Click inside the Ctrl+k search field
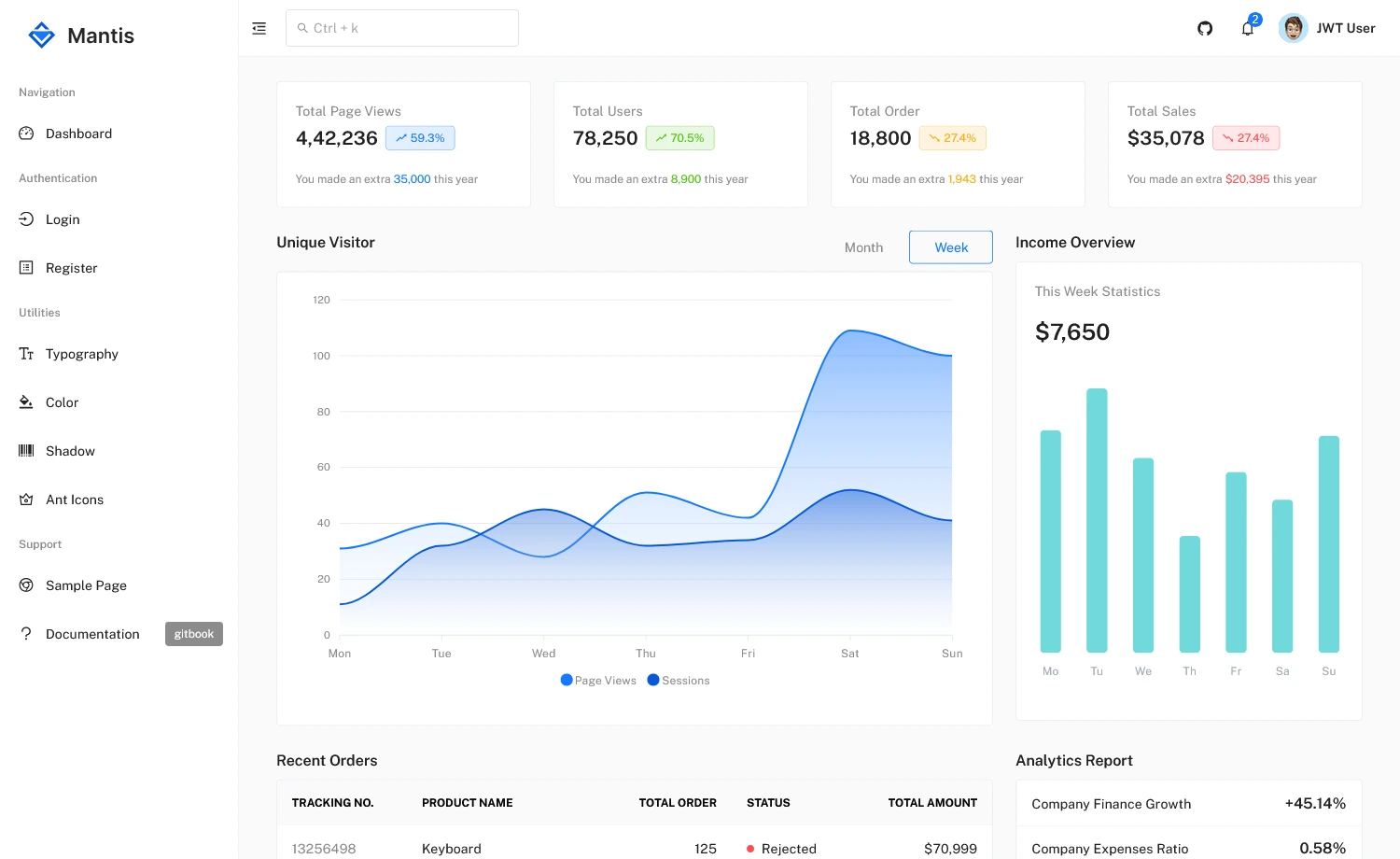 click(401, 28)
